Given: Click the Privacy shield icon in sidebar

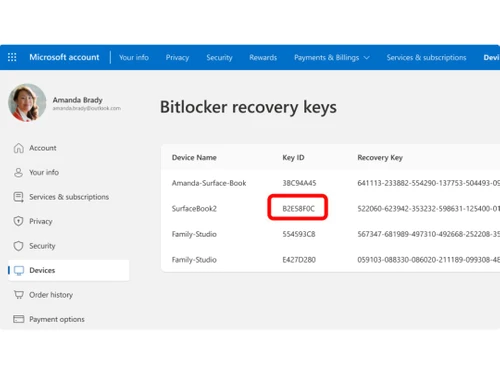Looking at the screenshot, I should [x=18, y=221].
